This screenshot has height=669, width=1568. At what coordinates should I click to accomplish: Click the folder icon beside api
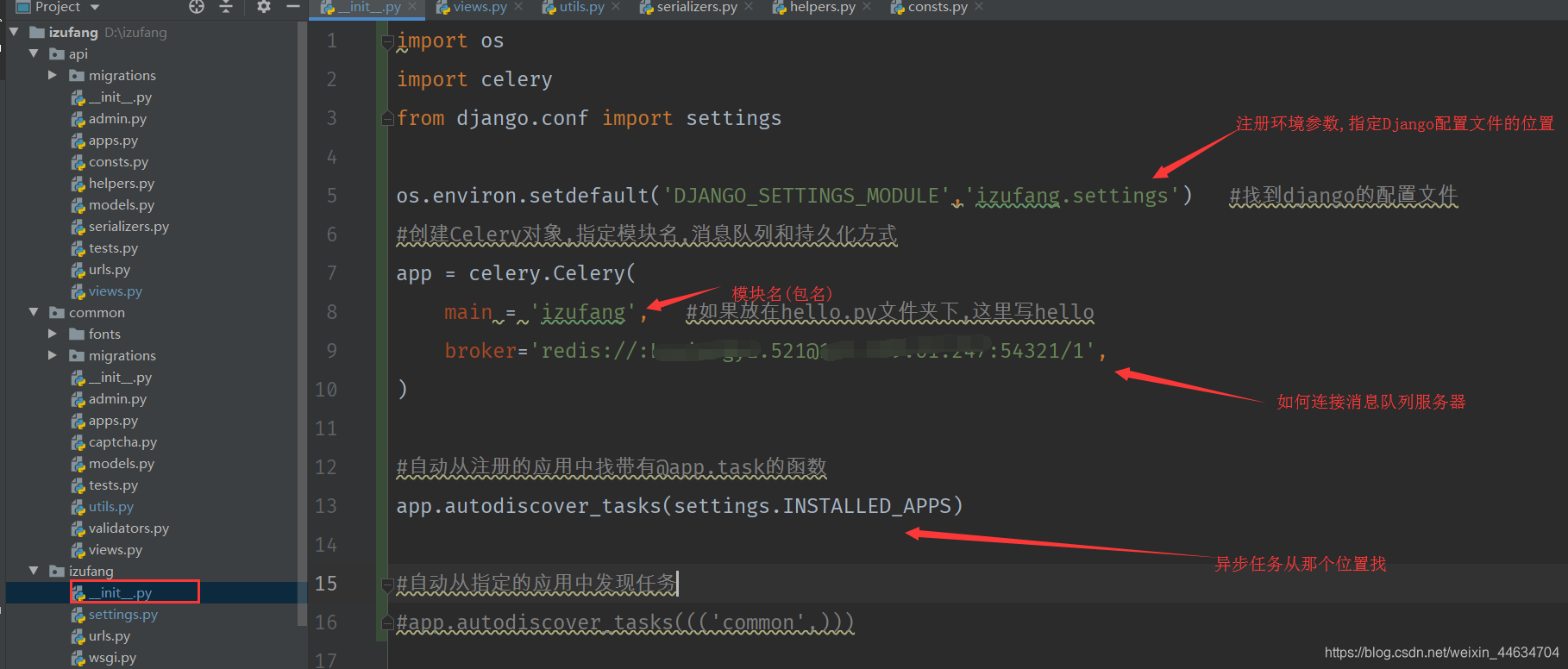(57, 53)
